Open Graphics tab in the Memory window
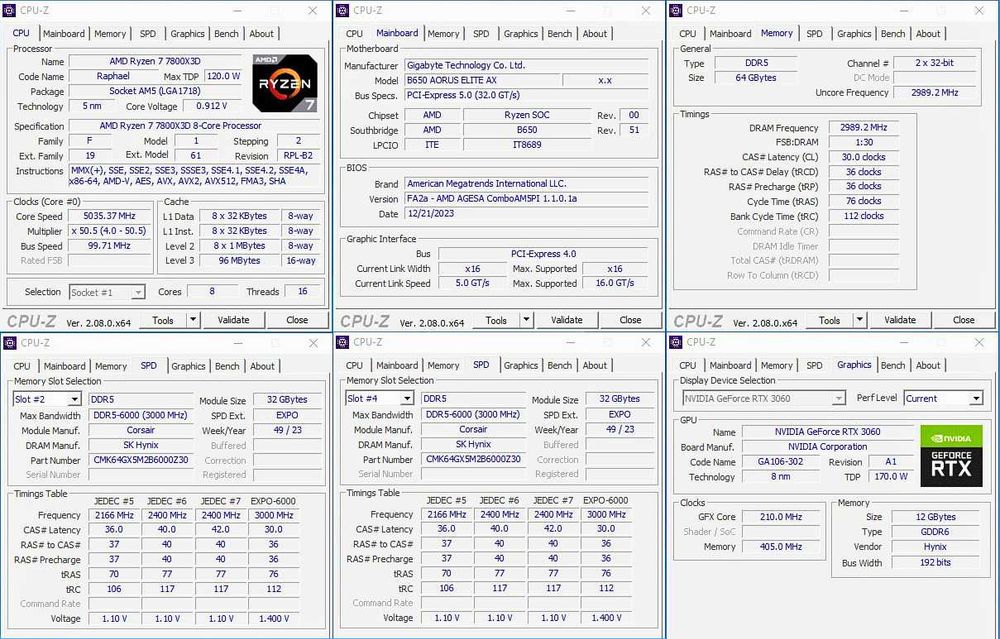This screenshot has width=1000, height=639. (854, 34)
